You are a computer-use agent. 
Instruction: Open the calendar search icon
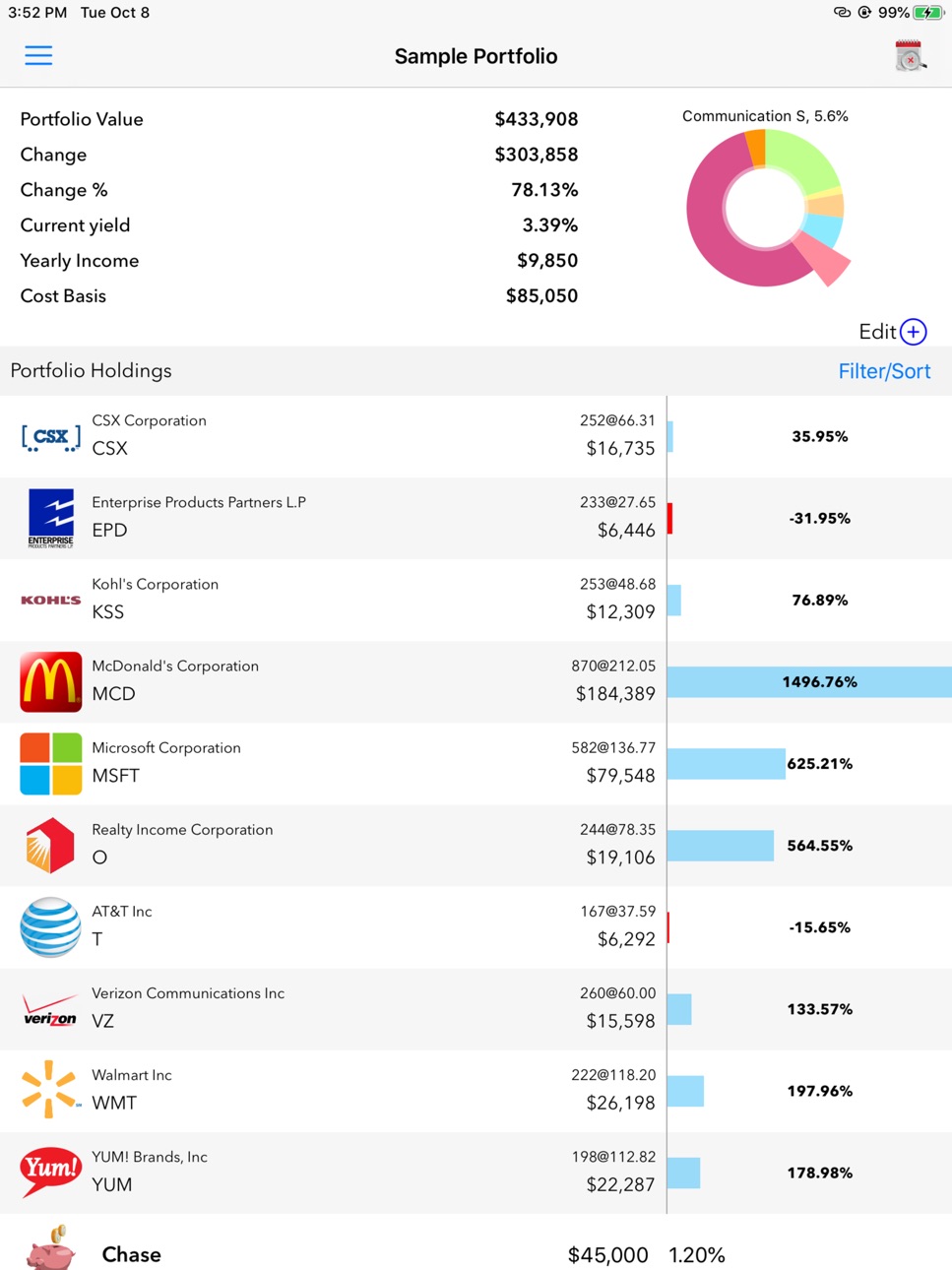911,56
